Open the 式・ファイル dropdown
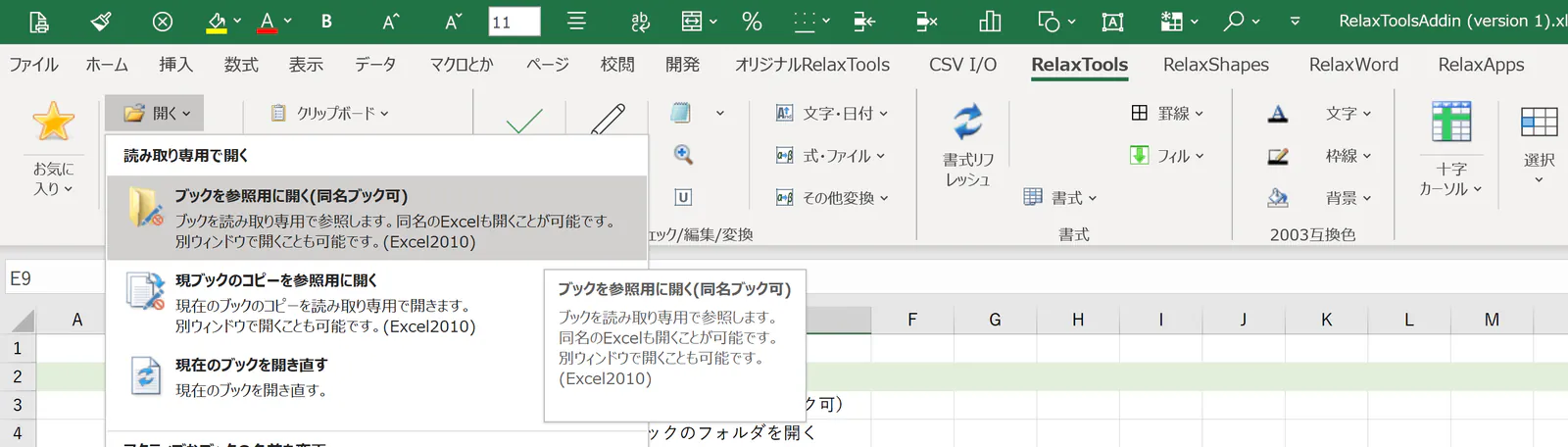This screenshot has width=1568, height=447. pos(830,156)
